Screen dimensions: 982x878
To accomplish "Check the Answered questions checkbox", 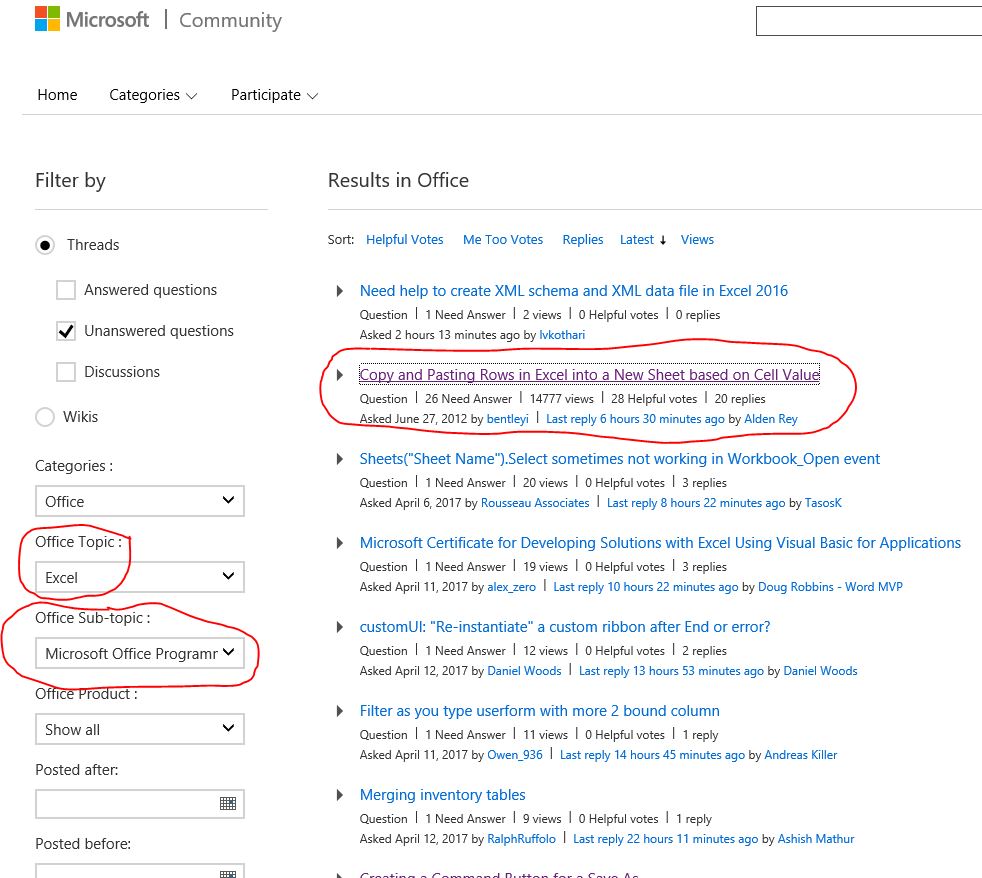I will click(x=66, y=290).
